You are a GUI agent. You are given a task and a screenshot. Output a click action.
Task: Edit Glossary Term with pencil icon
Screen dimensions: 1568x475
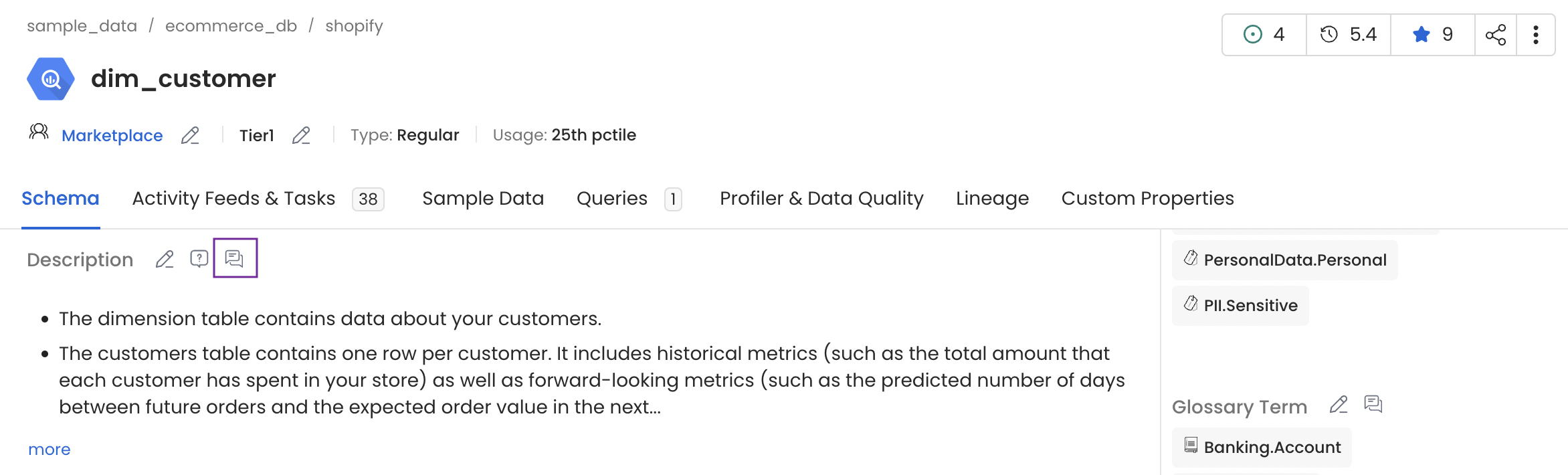click(1339, 405)
